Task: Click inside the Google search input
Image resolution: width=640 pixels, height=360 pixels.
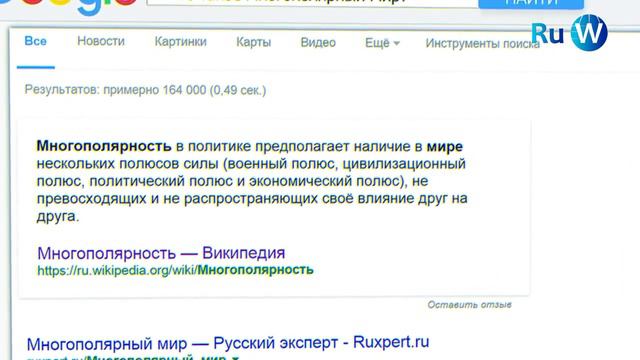Action: click(312, 2)
